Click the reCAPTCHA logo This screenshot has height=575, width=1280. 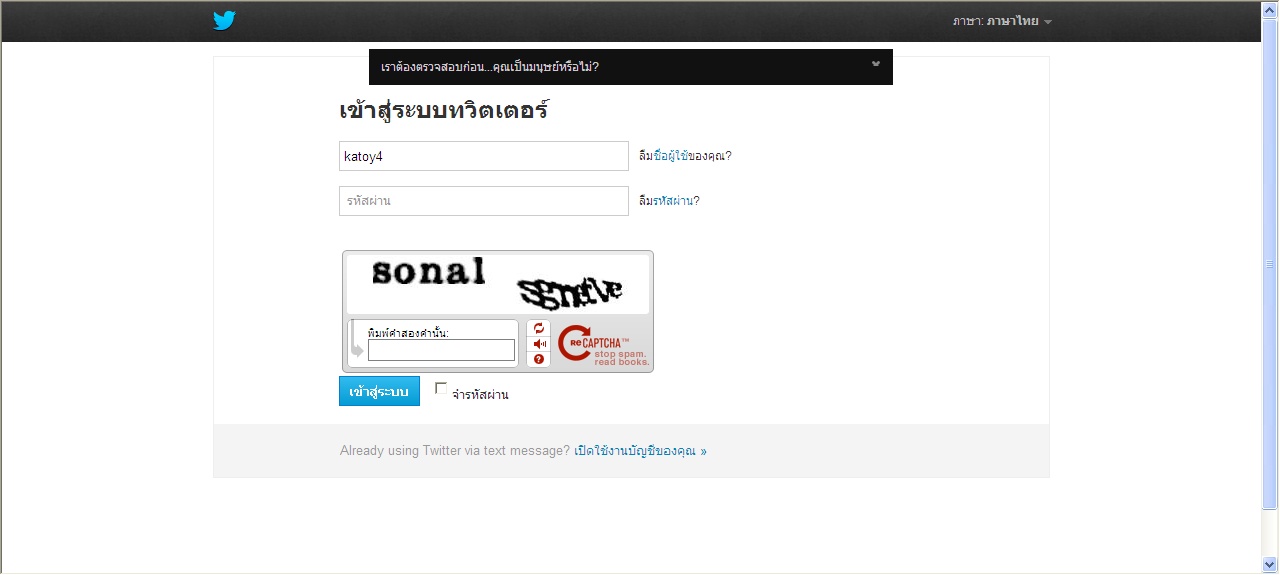tap(603, 345)
